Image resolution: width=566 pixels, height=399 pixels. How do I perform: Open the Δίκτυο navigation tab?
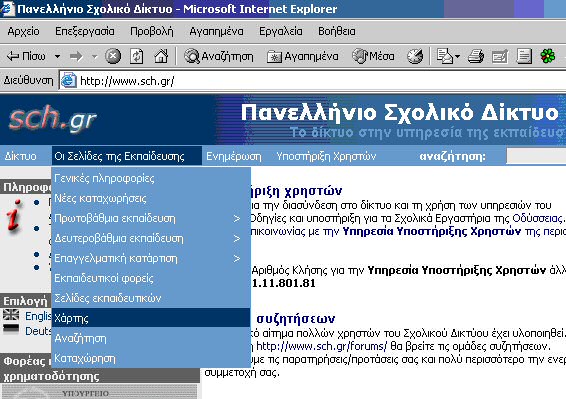pos(21,156)
